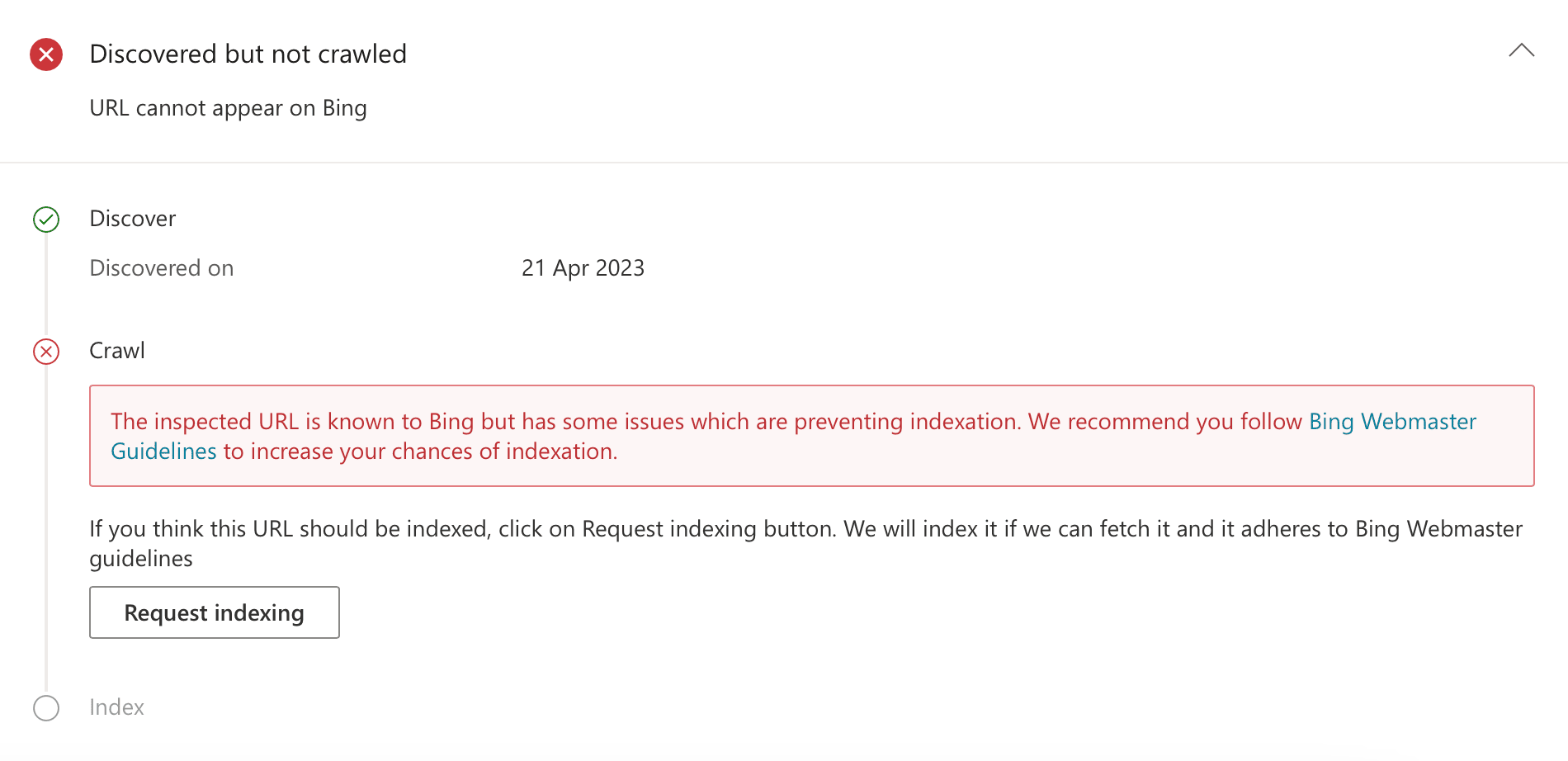
Task: Select the 'Discover' step label
Action: pos(132,219)
